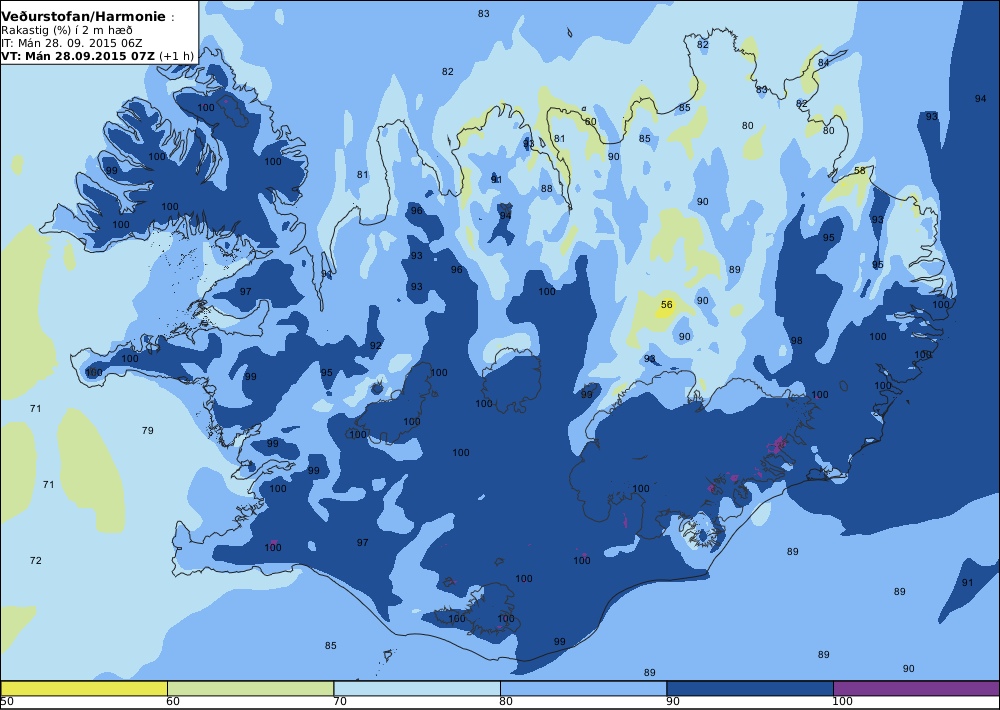
Task: Click the '92' humidity value on the map
Action: pos(376,346)
